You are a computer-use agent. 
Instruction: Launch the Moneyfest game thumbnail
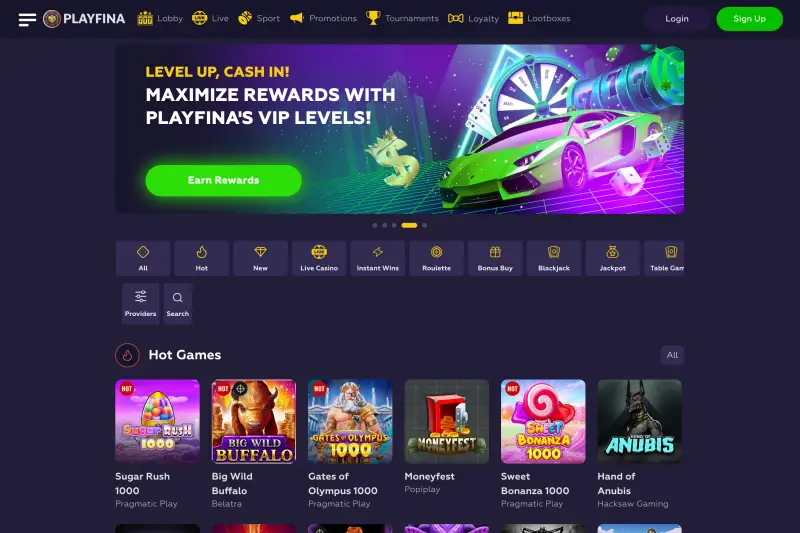tap(446, 421)
